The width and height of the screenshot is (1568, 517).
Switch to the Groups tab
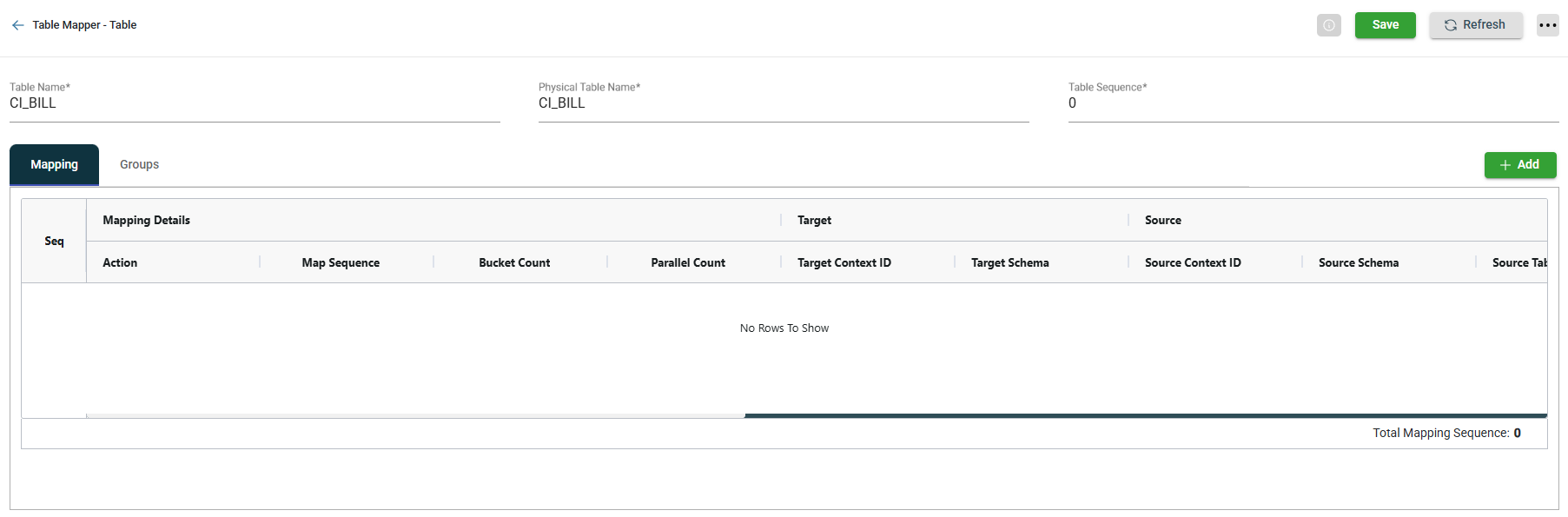click(139, 165)
